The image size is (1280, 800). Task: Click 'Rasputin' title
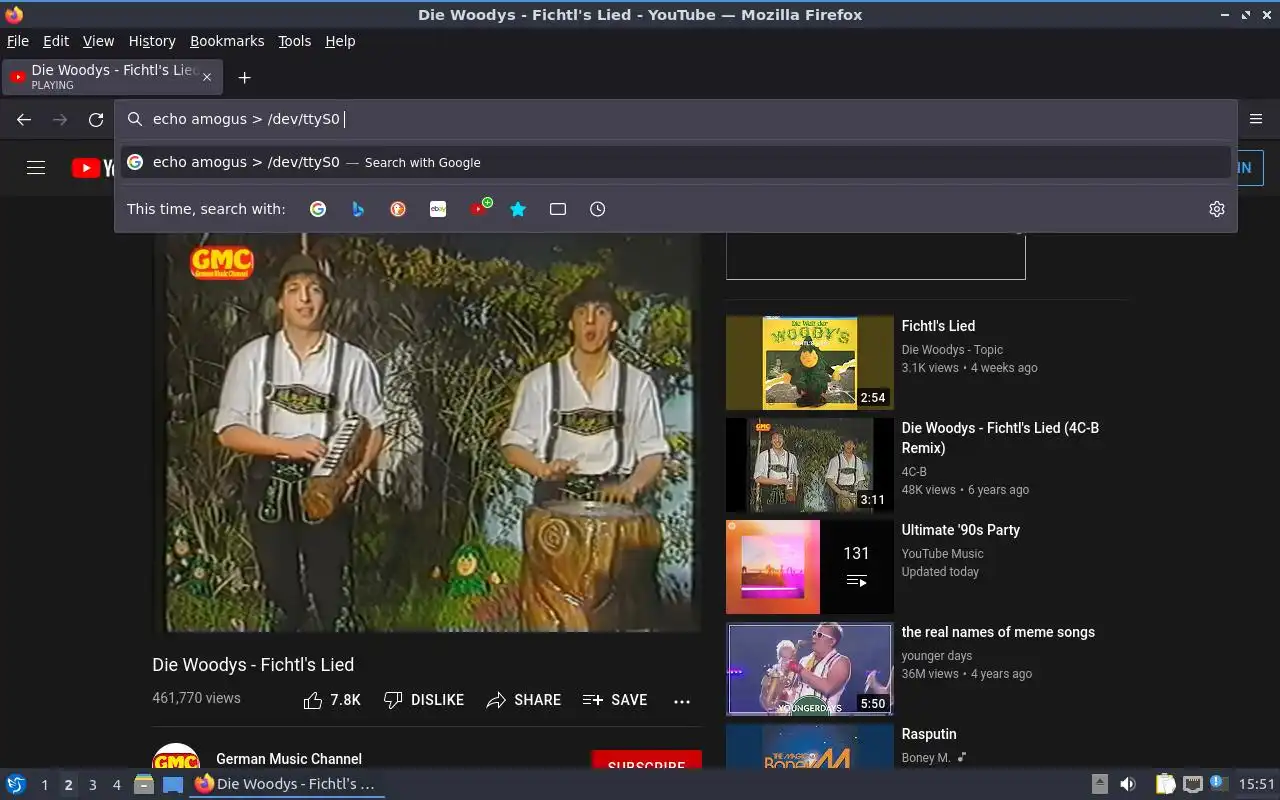[929, 734]
